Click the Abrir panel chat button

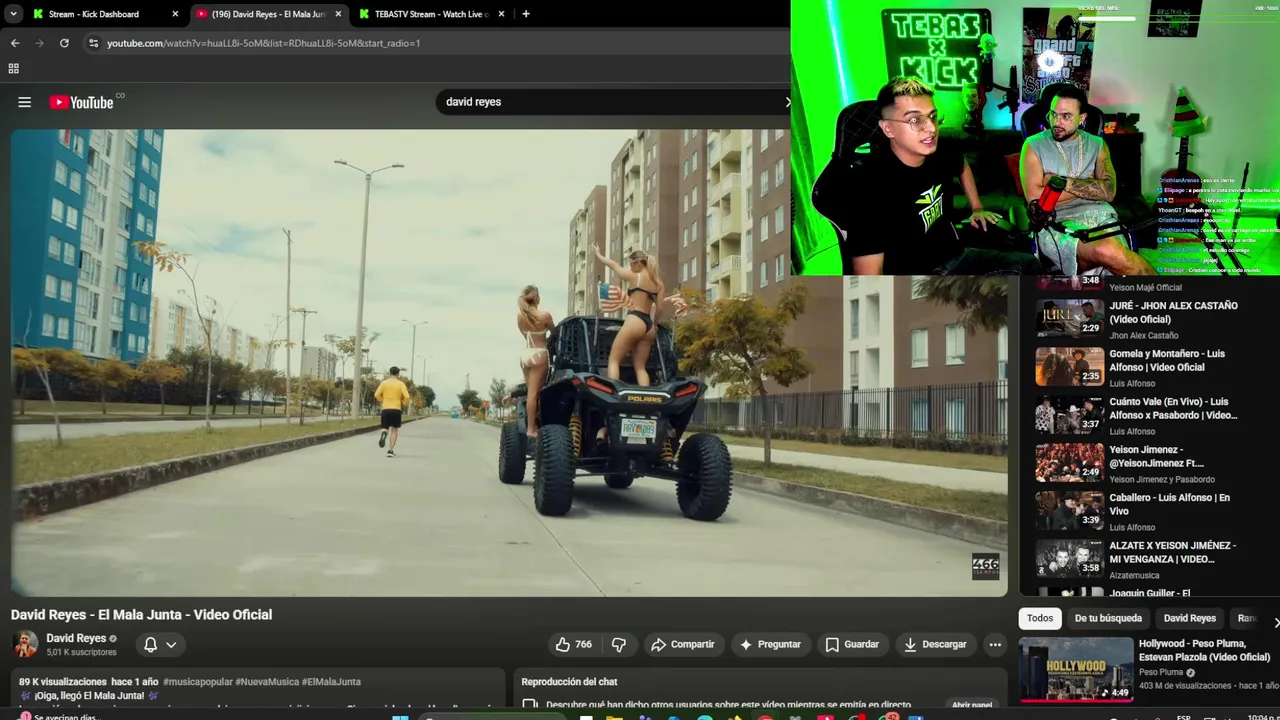tap(972, 705)
